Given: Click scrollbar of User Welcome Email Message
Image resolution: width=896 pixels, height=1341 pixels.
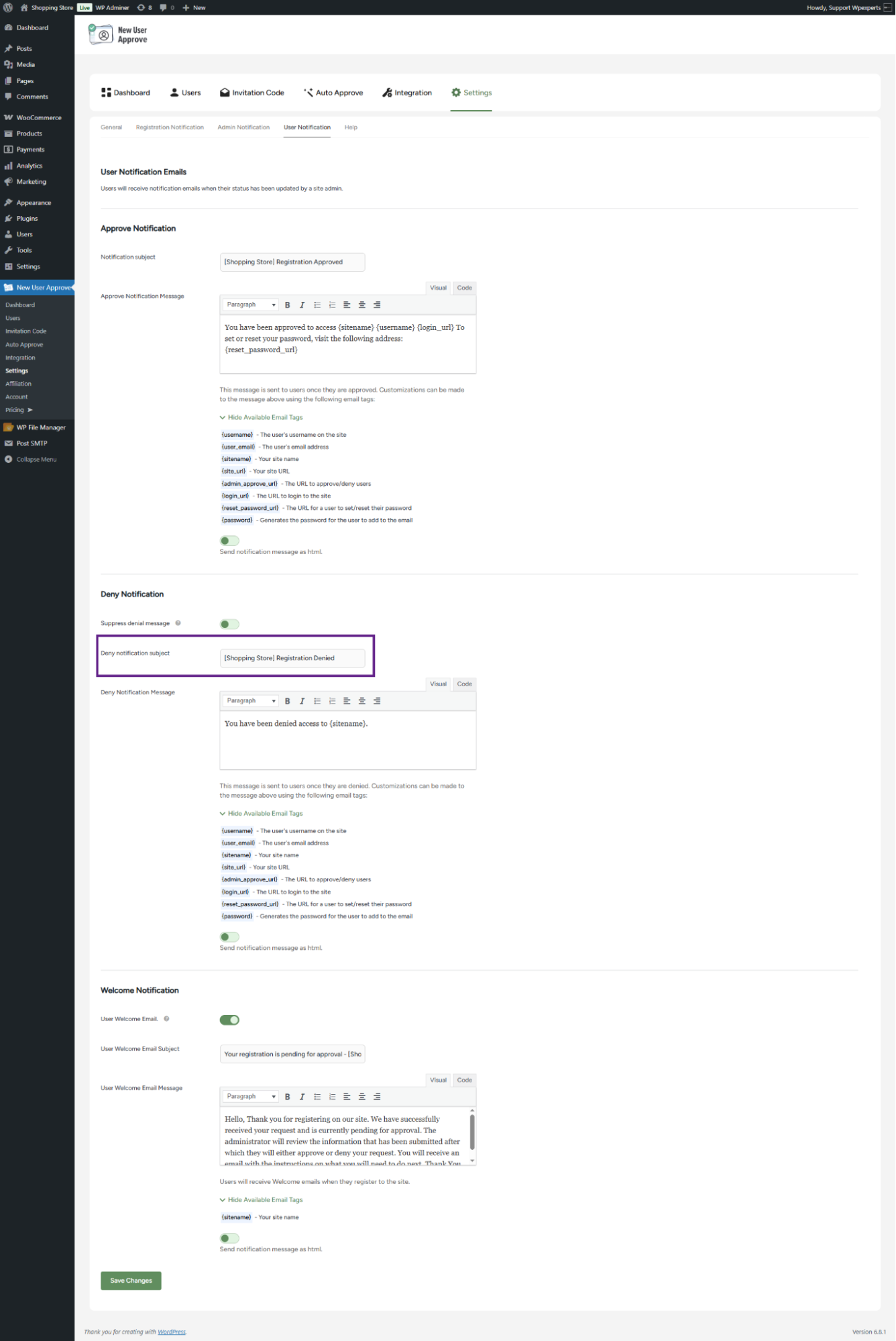Looking at the screenshot, I should (472, 1134).
